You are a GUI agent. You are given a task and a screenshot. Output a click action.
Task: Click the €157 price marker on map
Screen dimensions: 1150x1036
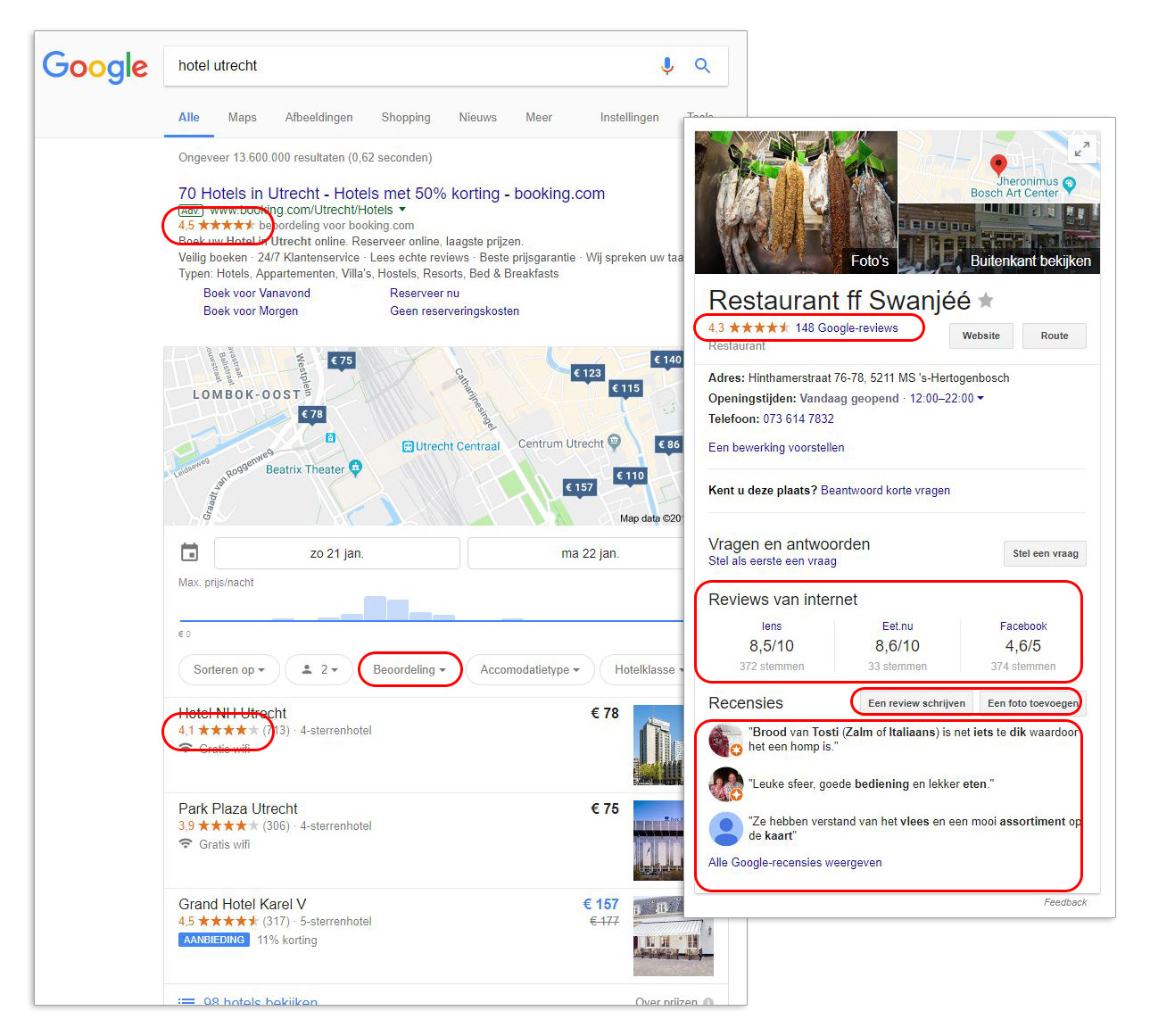580,487
